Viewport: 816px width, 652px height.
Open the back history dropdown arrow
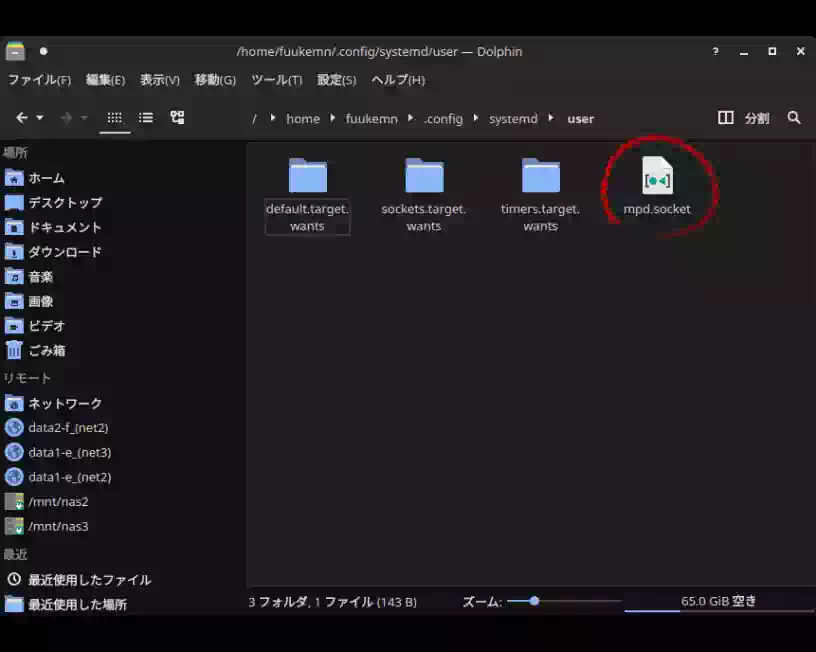click(40, 118)
